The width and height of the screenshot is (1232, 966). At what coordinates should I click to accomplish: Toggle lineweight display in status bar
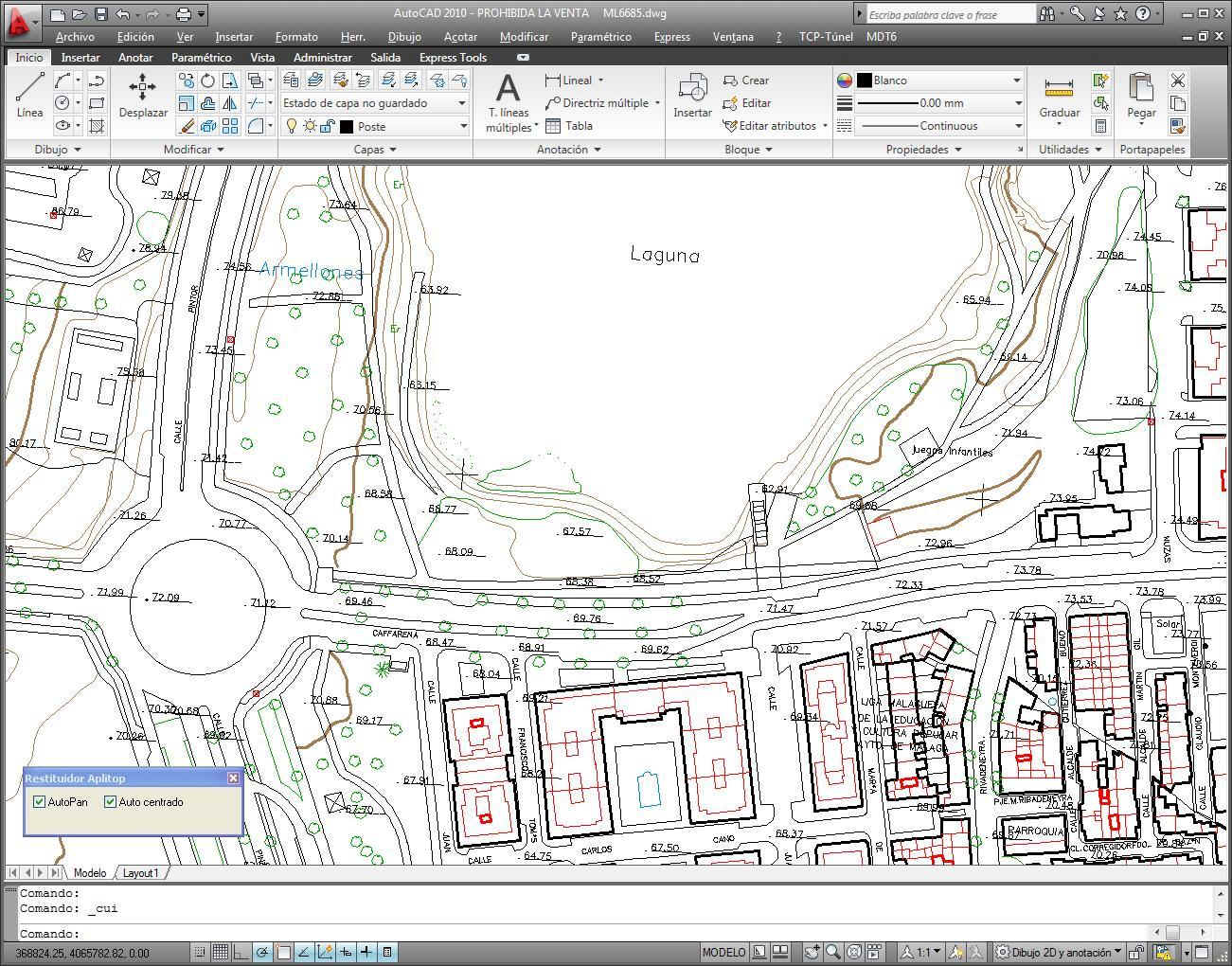tap(366, 952)
